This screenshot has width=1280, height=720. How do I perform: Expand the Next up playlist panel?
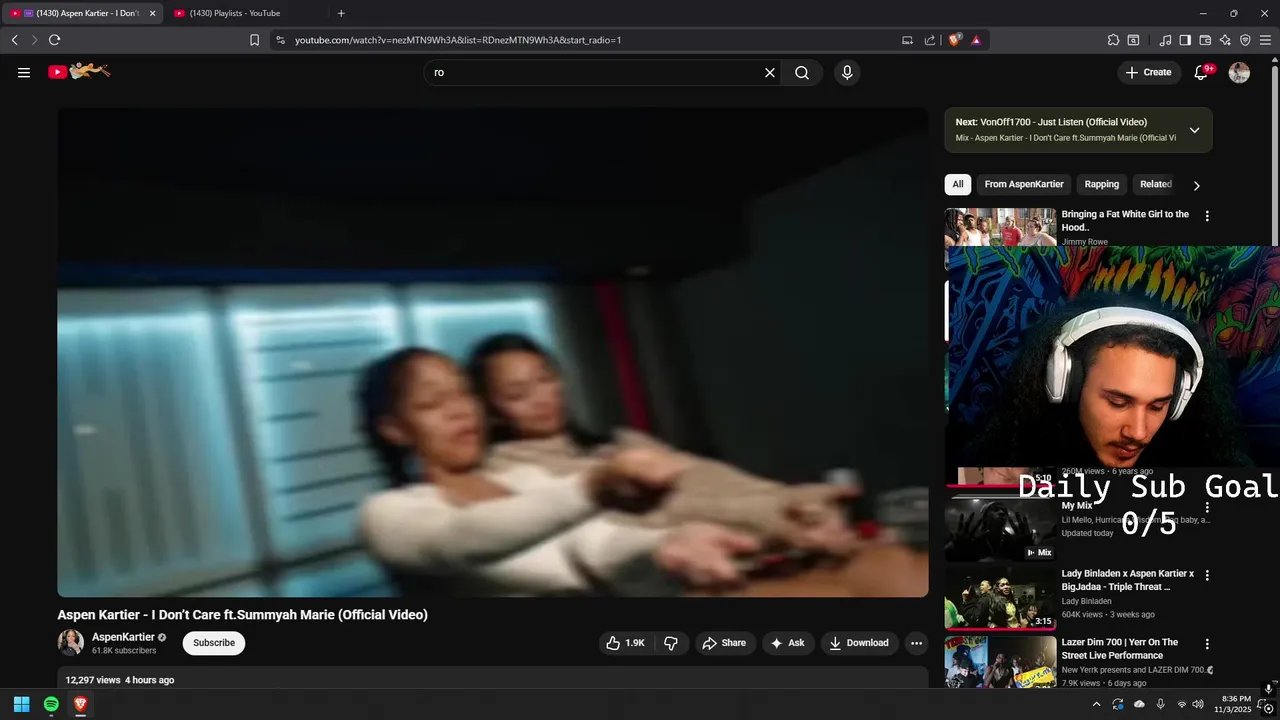tap(1194, 130)
